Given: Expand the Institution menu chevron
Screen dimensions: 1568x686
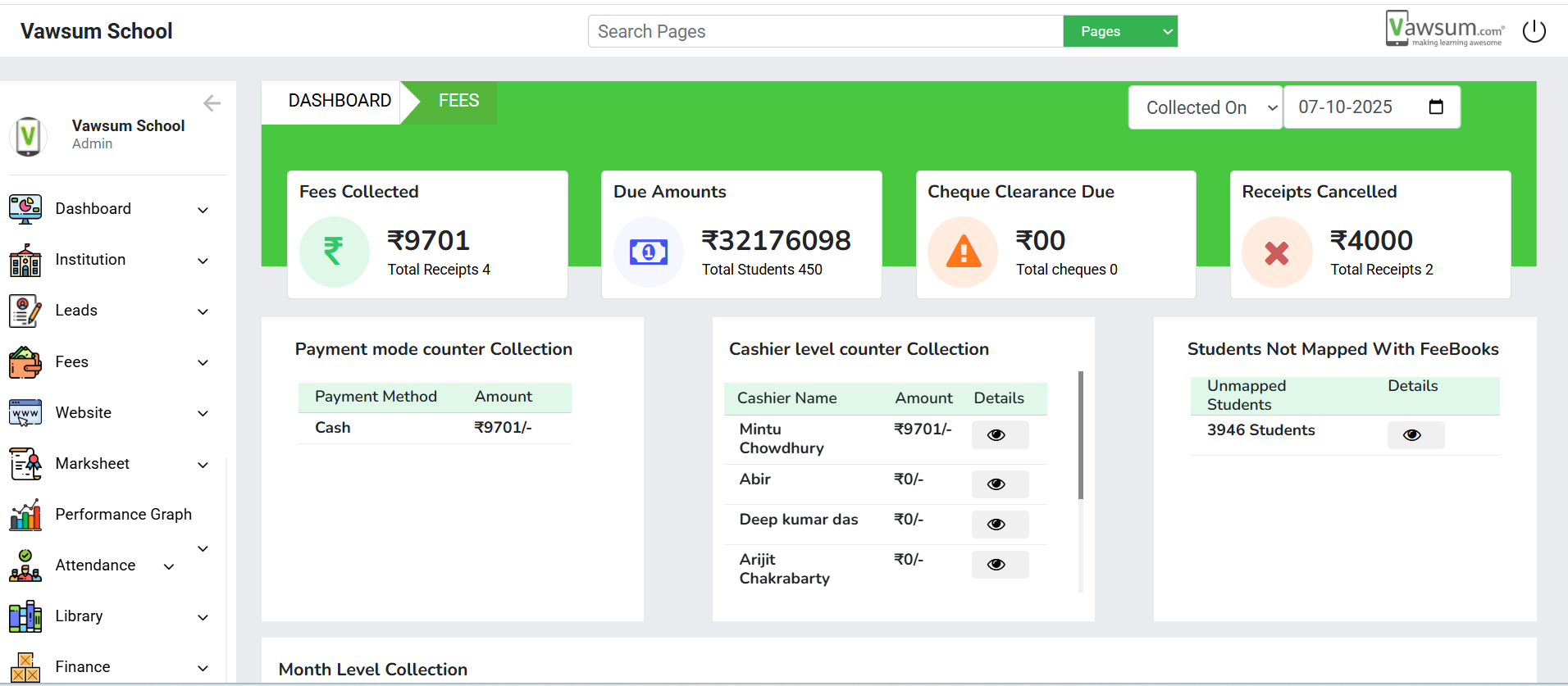Looking at the screenshot, I should point(203,261).
